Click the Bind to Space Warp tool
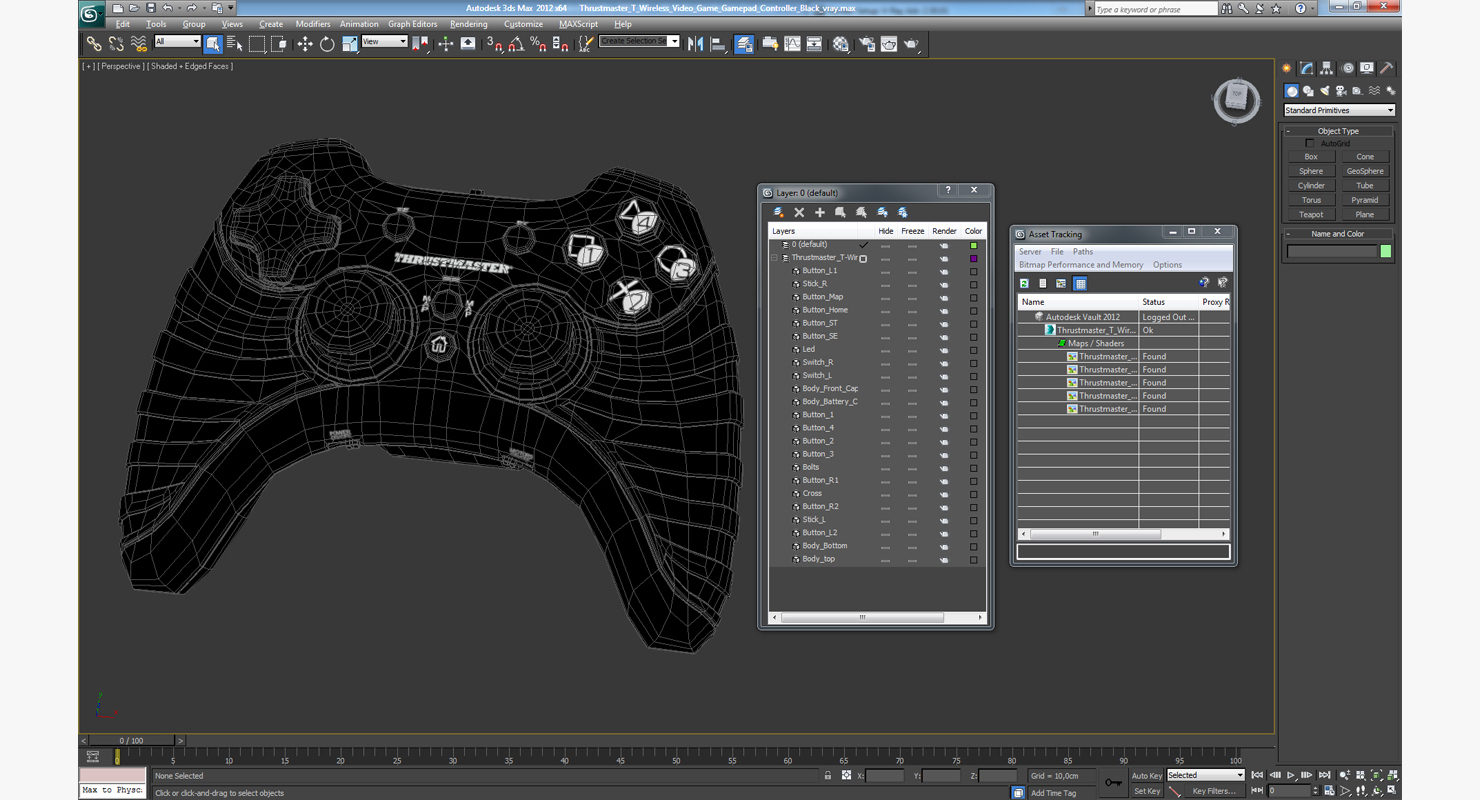This screenshot has width=1480, height=800. tap(139, 44)
